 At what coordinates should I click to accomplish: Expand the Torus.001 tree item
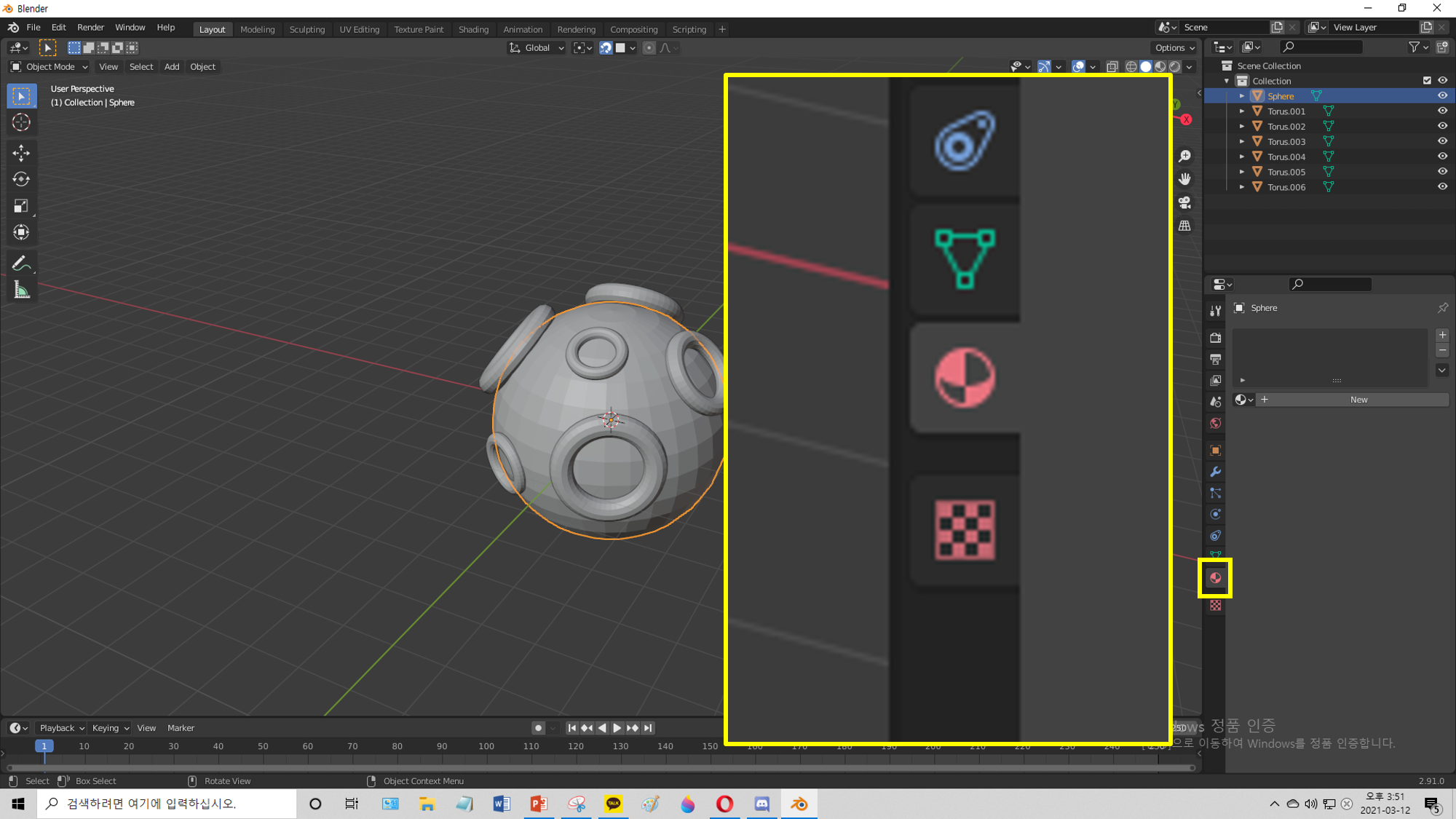click(1242, 111)
